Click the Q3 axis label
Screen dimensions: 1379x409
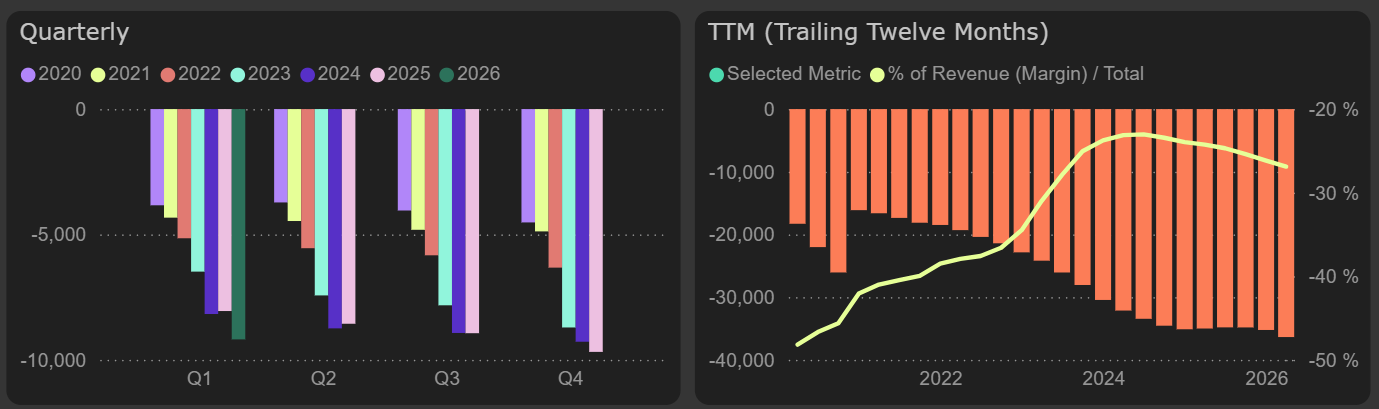446,379
